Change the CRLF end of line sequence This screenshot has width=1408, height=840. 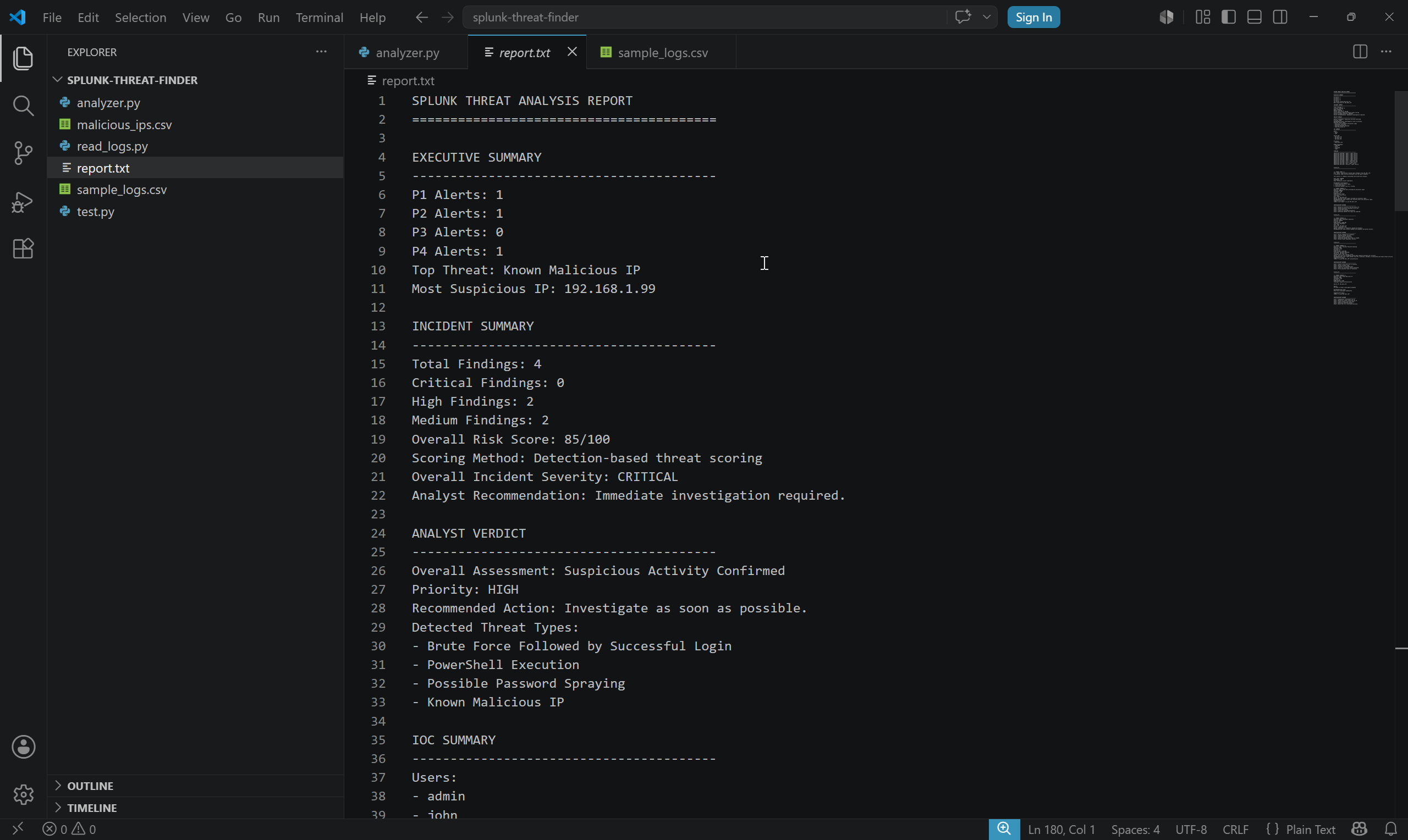pyautogui.click(x=1236, y=829)
